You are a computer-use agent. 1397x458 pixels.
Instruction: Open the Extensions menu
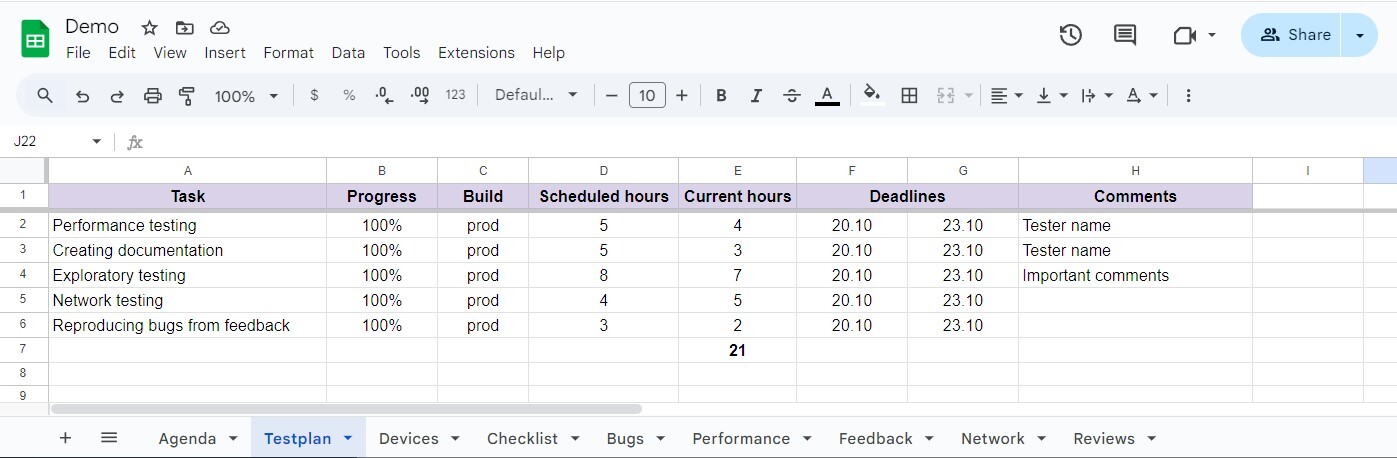476,53
